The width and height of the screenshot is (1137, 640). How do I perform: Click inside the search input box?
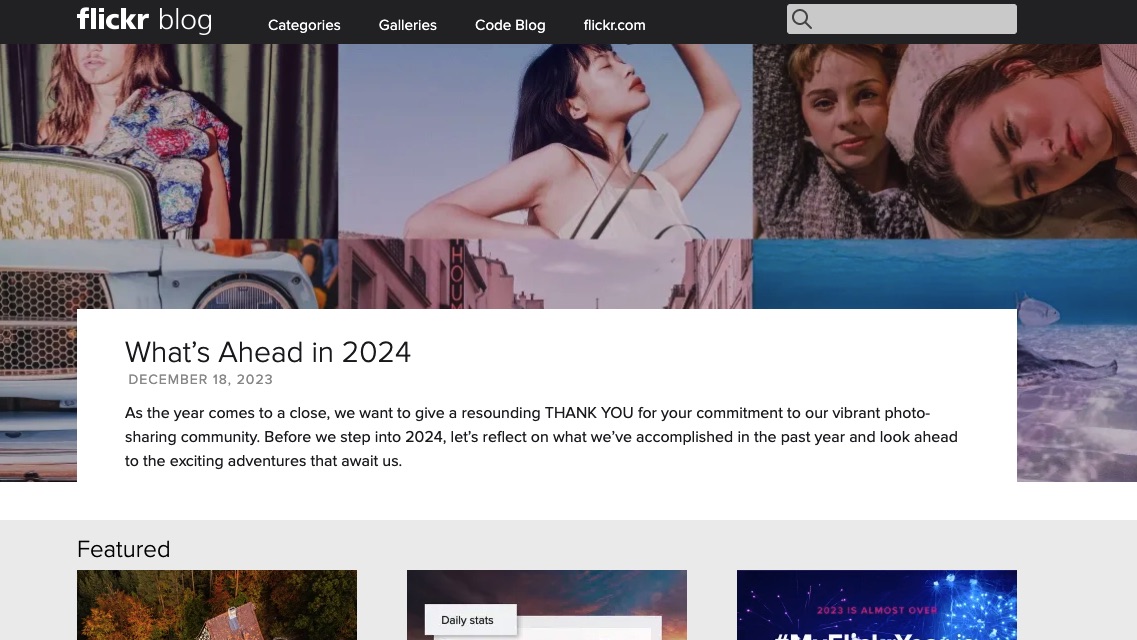[x=910, y=18]
